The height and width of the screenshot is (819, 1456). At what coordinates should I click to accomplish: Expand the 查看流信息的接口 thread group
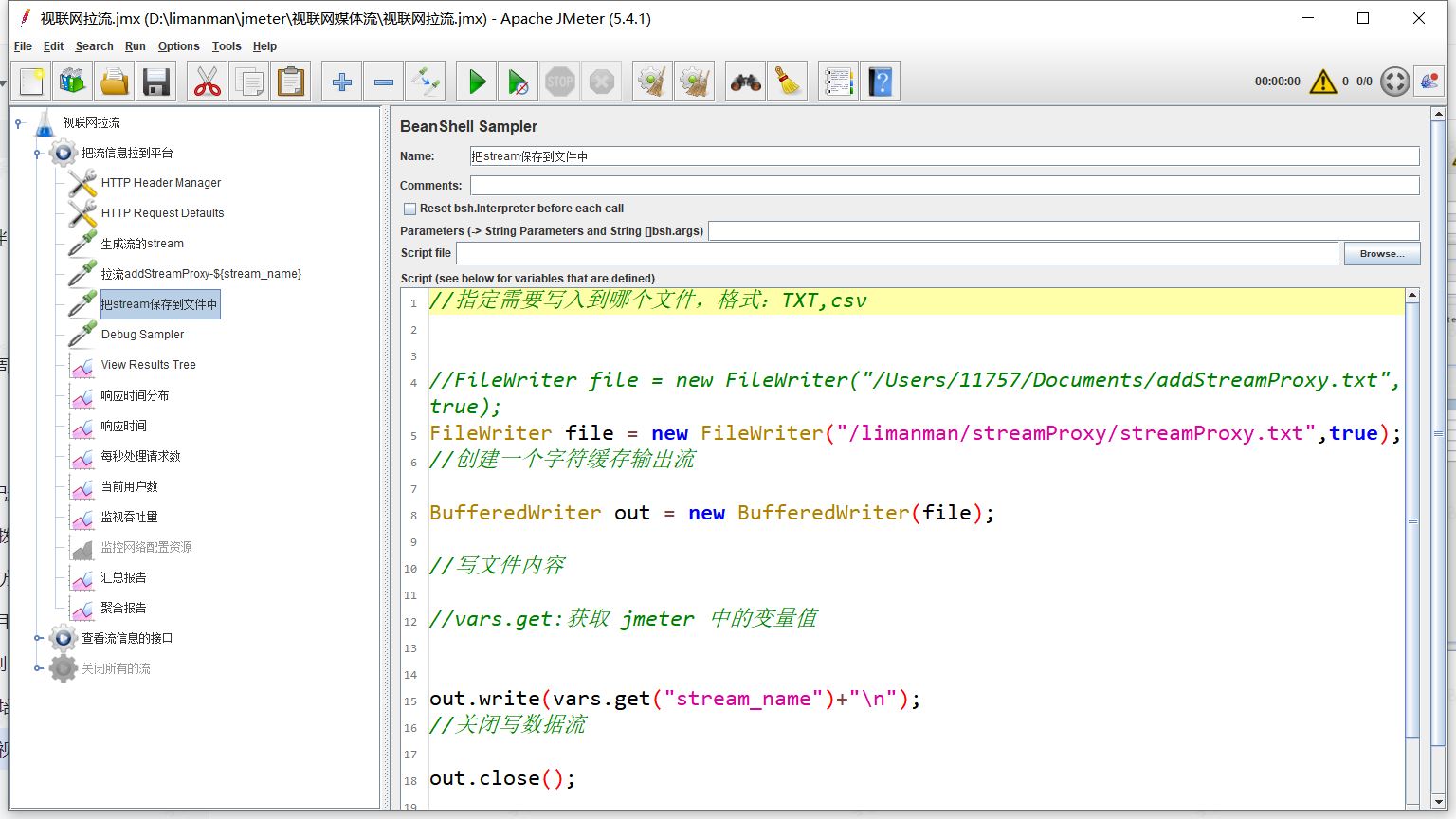click(38, 638)
